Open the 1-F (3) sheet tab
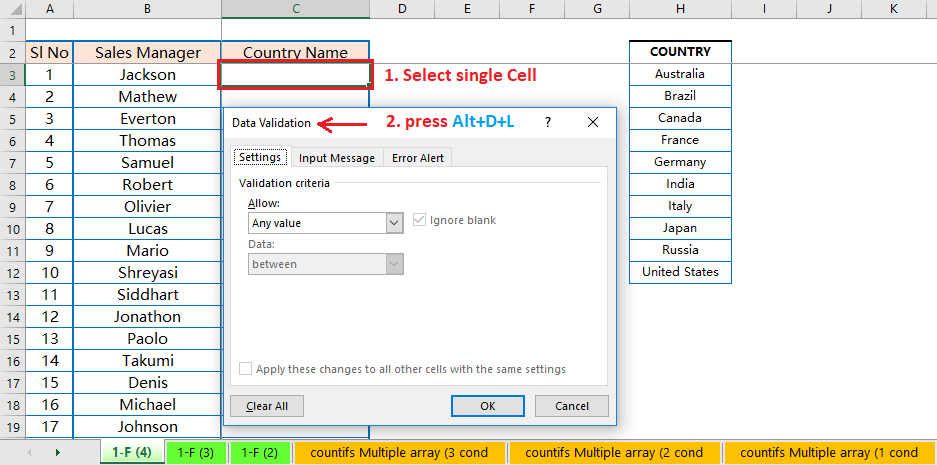937x465 pixels. coord(196,452)
